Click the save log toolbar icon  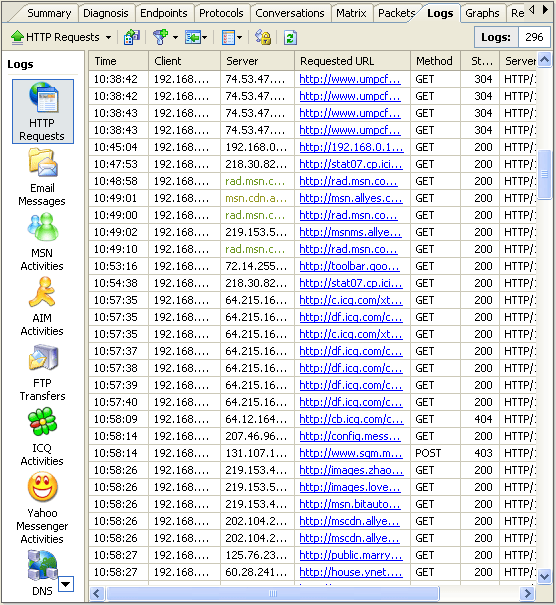(x=132, y=37)
